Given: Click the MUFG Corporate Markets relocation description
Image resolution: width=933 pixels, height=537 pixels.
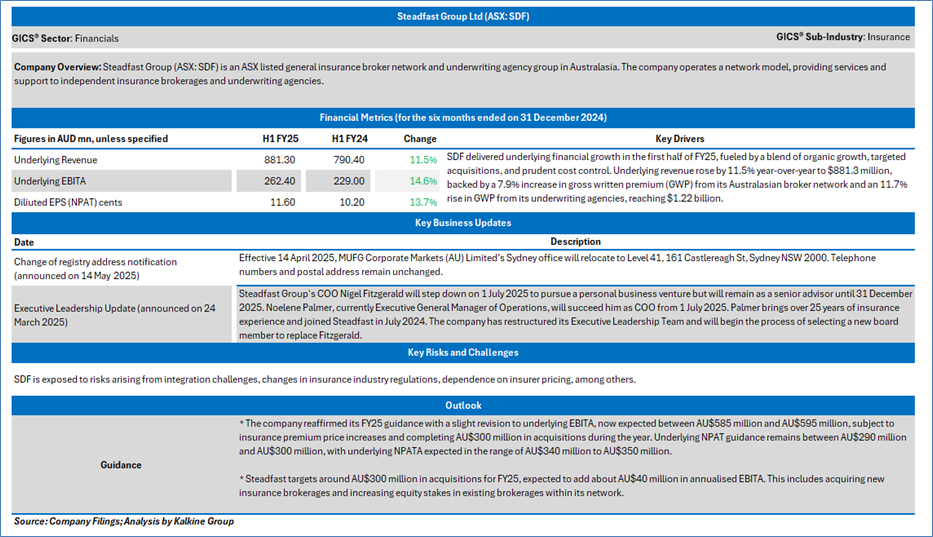Looking at the screenshot, I should pos(557,265).
